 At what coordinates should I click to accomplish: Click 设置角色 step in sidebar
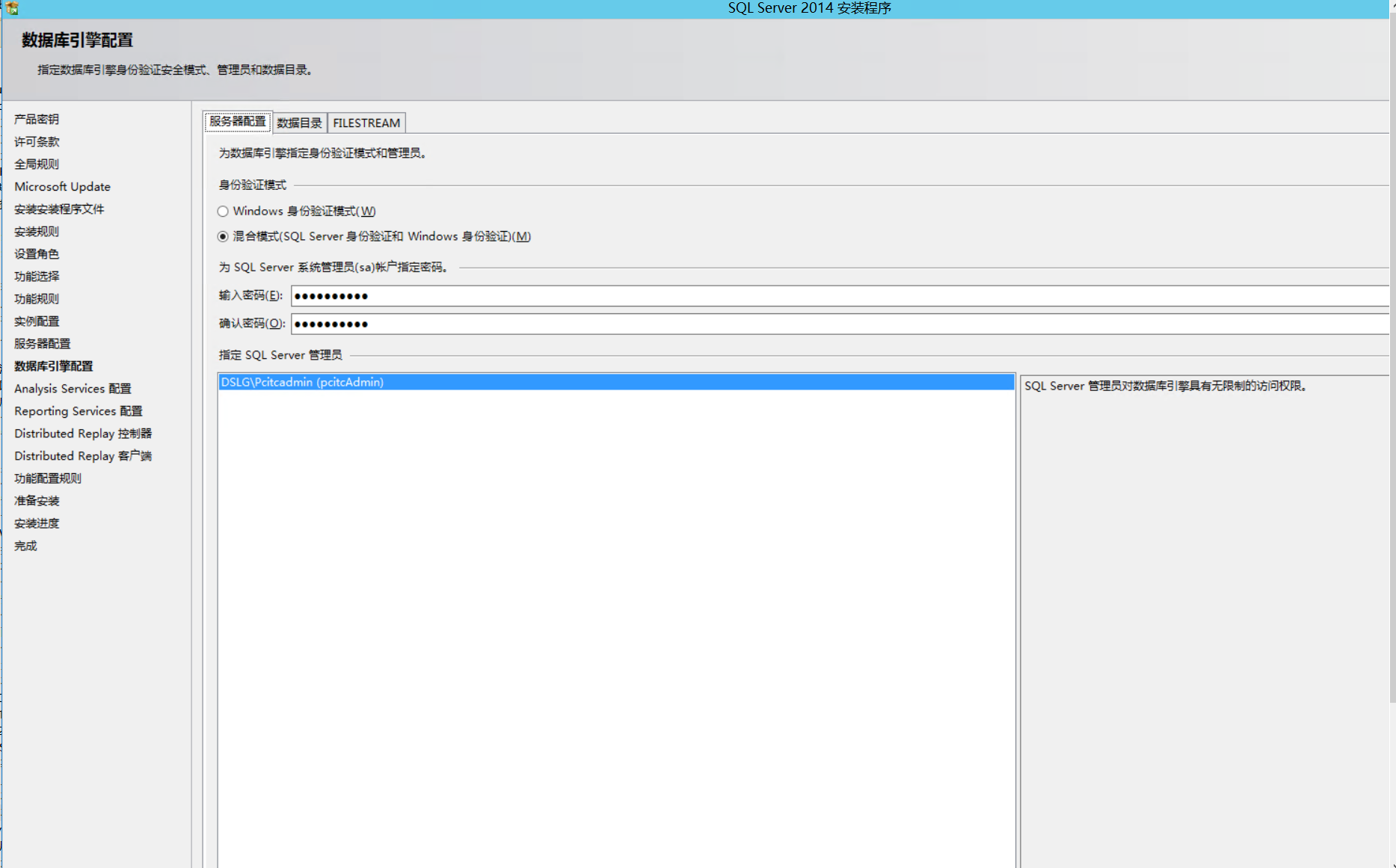pos(37,253)
